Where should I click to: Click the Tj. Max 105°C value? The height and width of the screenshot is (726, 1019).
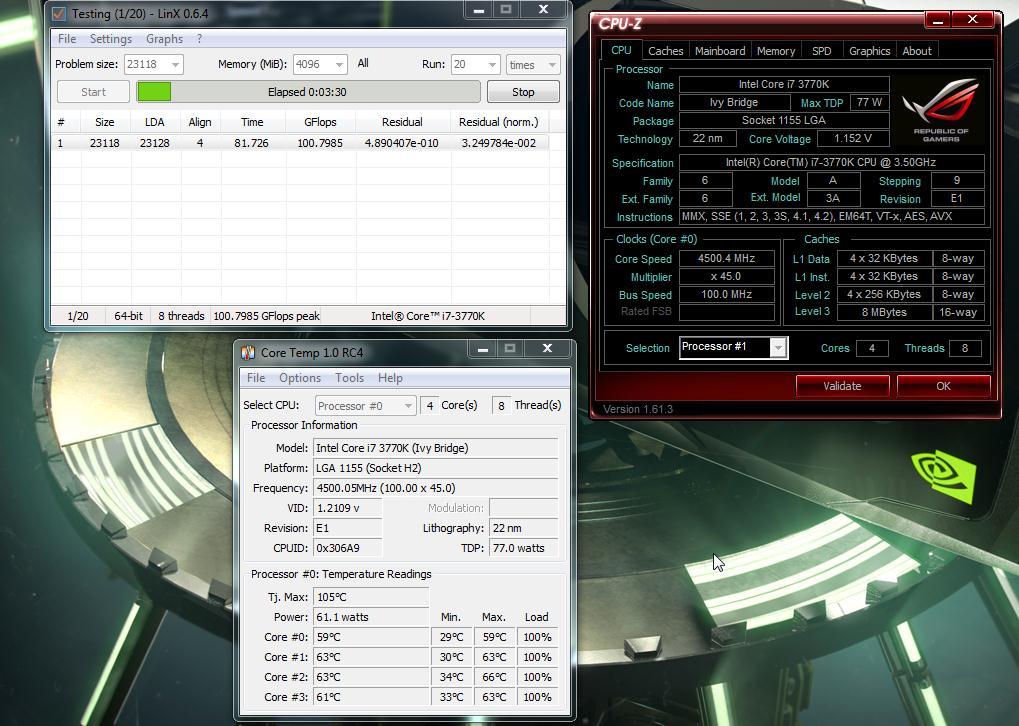pos(371,597)
